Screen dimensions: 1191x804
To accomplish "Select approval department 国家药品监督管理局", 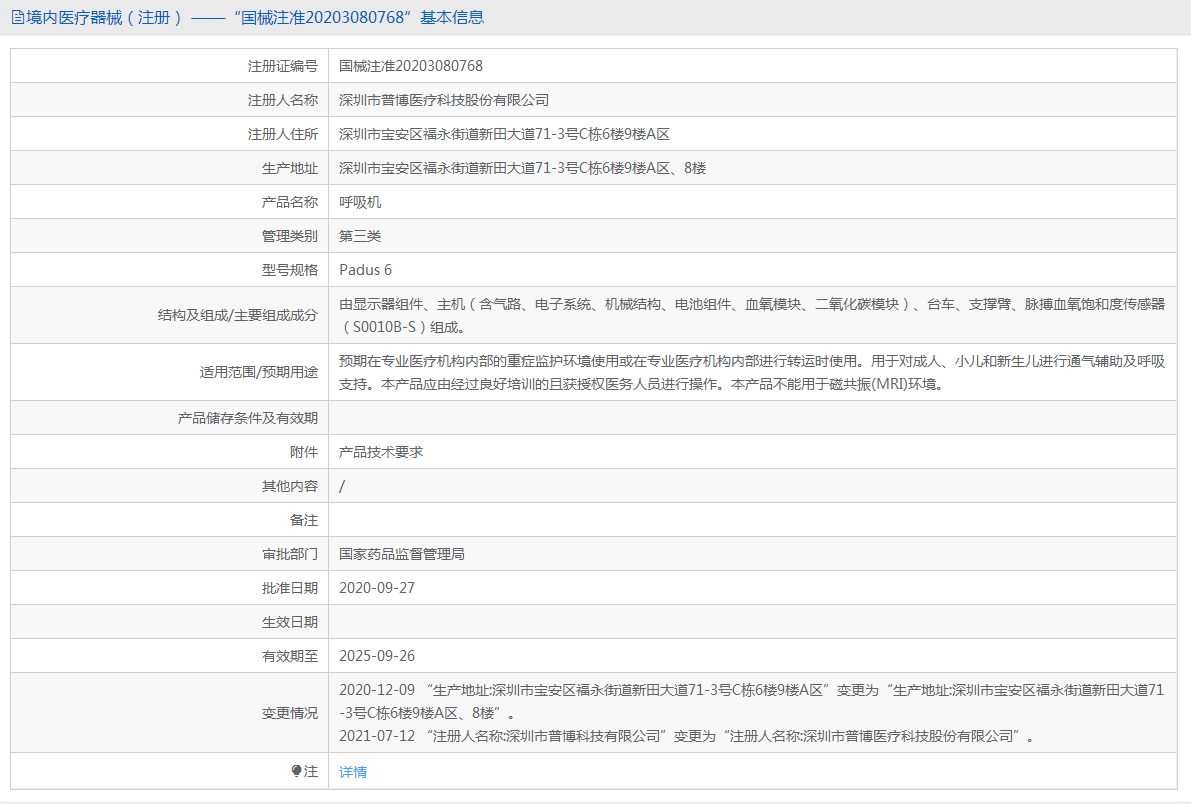I will pos(402,554).
